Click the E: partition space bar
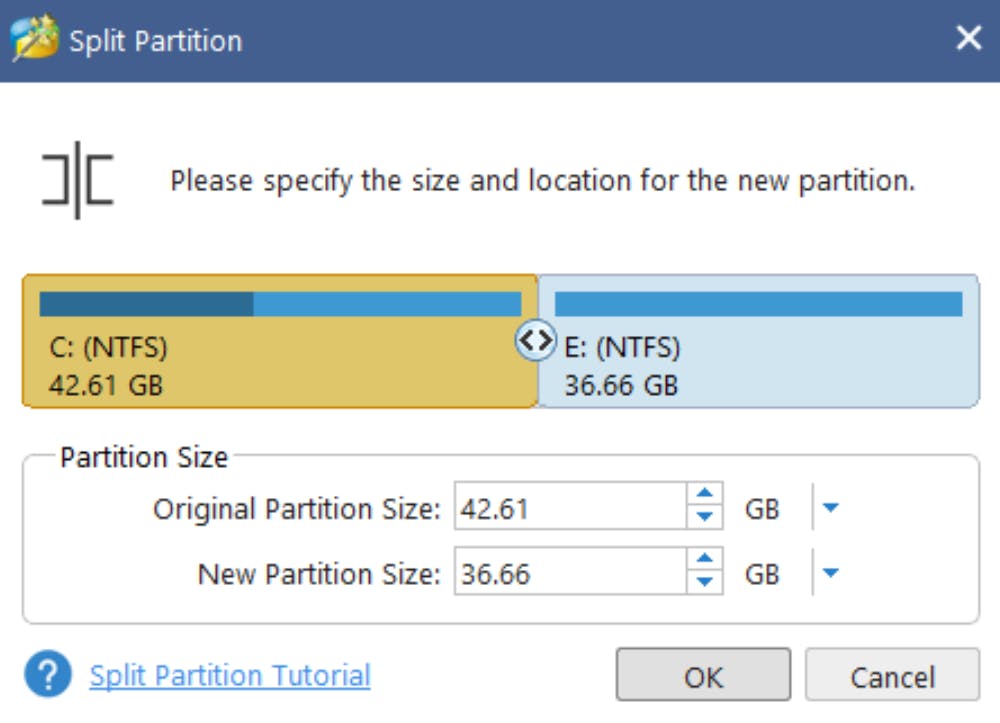Image resolution: width=1000 pixels, height=723 pixels. point(758,304)
